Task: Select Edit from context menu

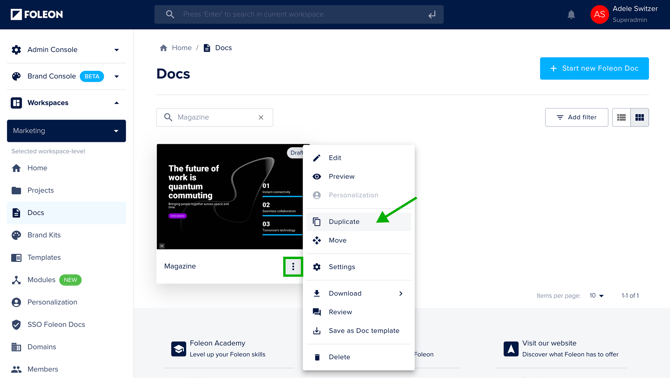Action: [359, 158]
